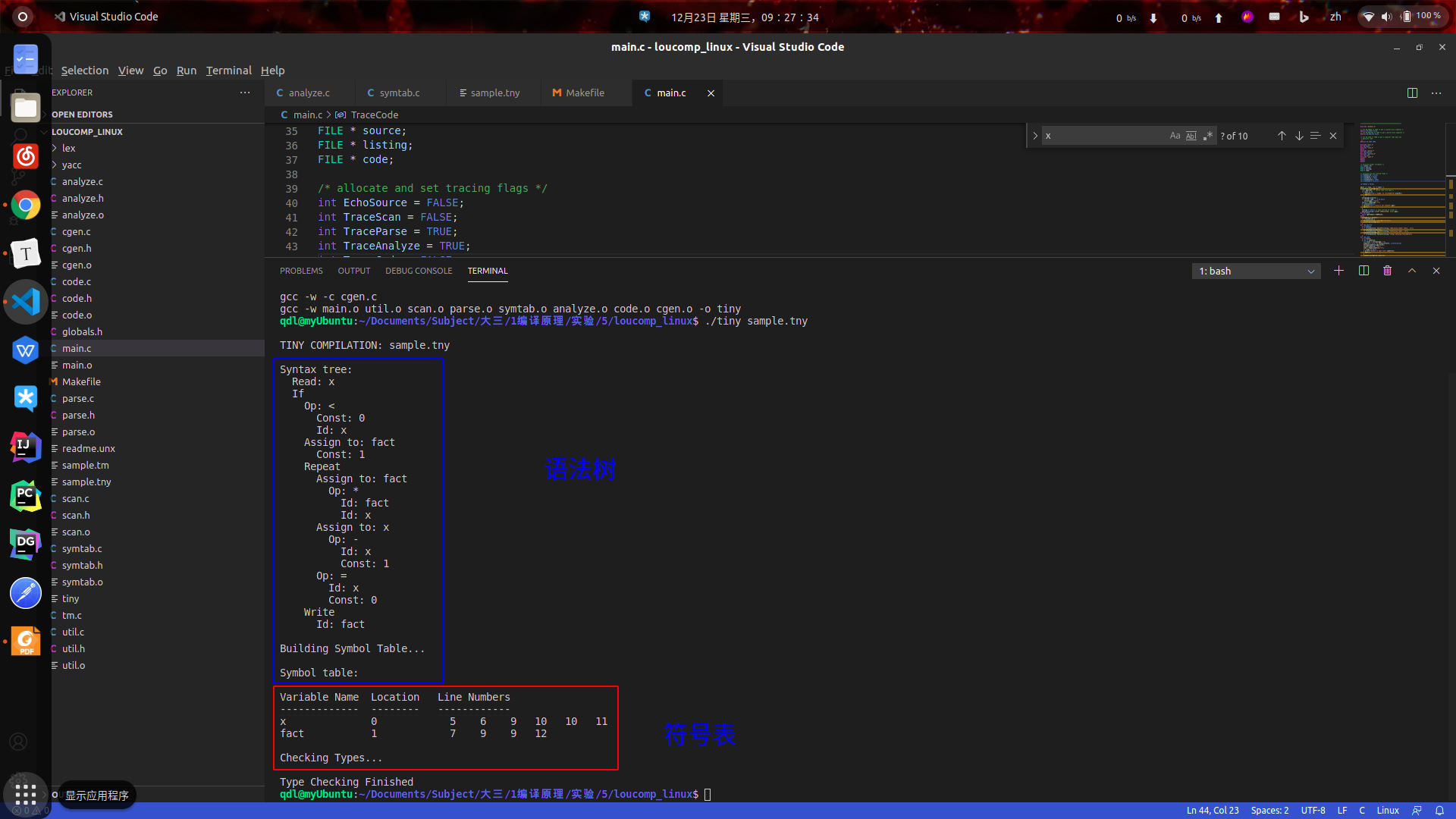Open notifications bell in status bar

click(1439, 810)
